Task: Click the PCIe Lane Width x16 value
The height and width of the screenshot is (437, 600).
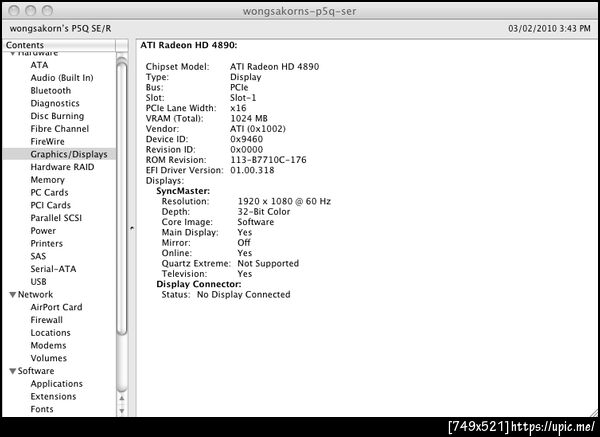Action: point(238,108)
